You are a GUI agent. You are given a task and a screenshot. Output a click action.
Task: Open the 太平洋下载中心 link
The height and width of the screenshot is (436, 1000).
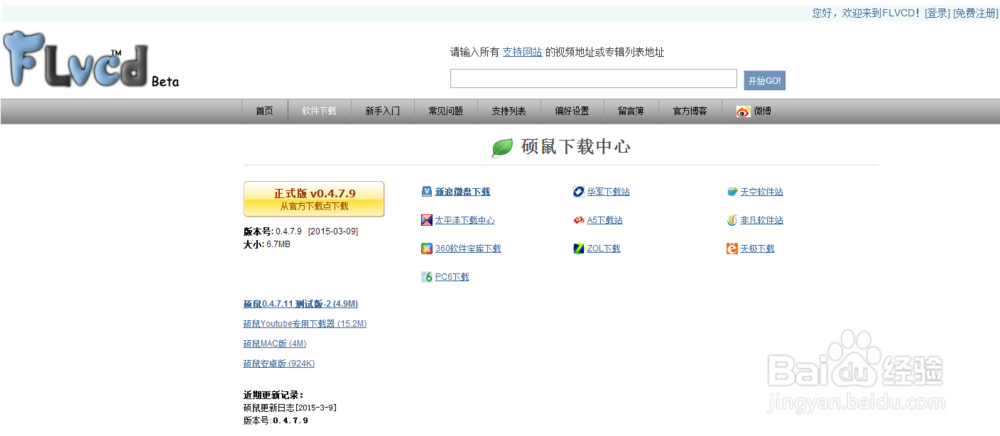tap(465, 221)
